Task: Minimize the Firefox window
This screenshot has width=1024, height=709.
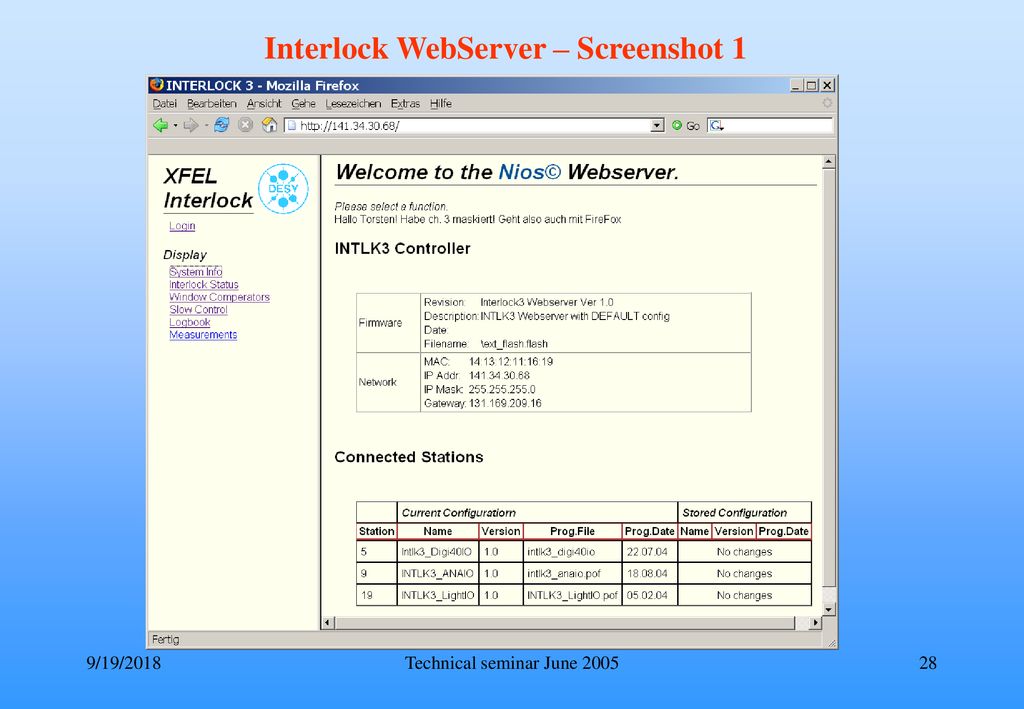Action: click(795, 86)
